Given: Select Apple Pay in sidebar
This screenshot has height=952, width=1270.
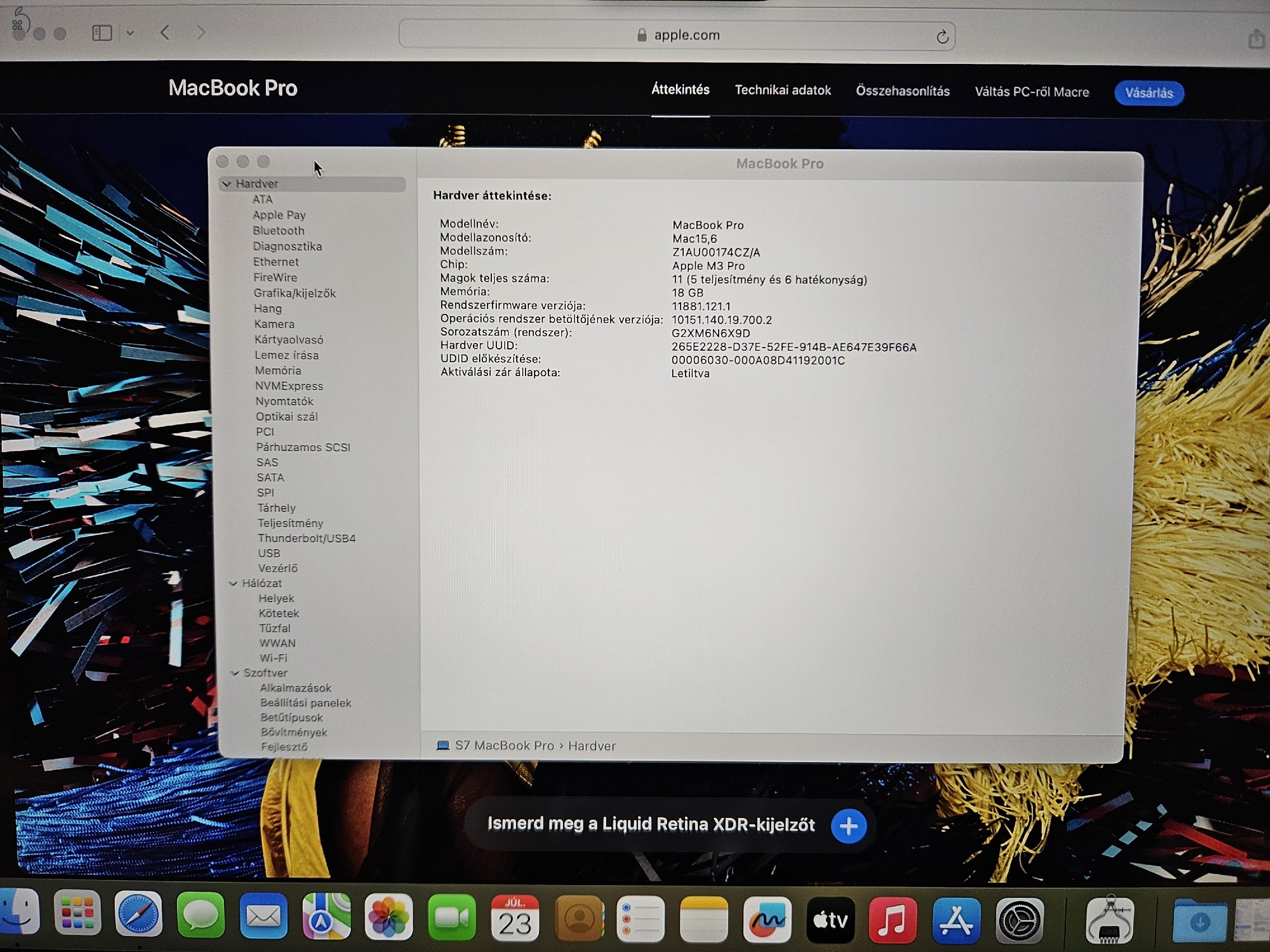Looking at the screenshot, I should click(279, 215).
